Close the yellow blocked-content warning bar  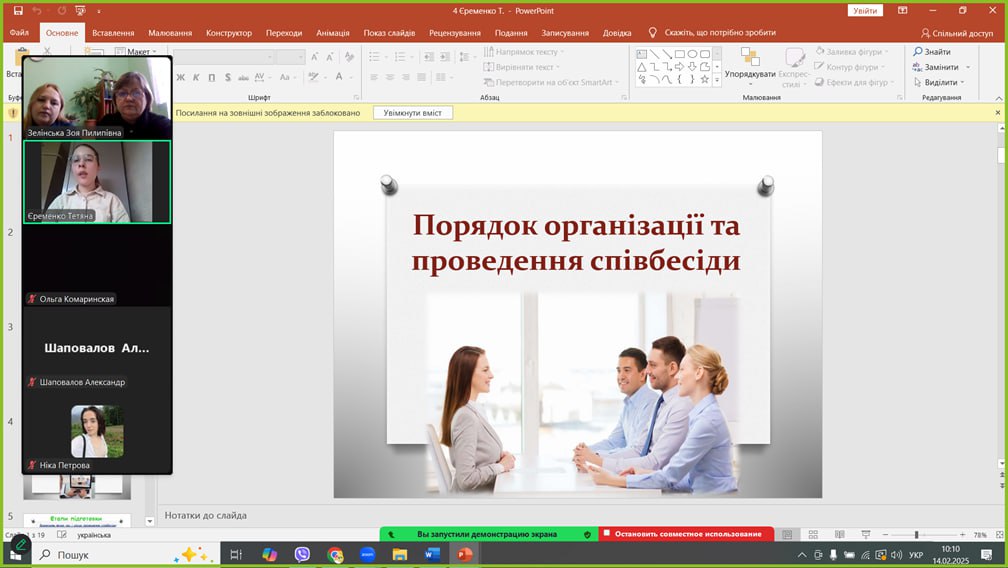pyautogui.click(x=997, y=113)
